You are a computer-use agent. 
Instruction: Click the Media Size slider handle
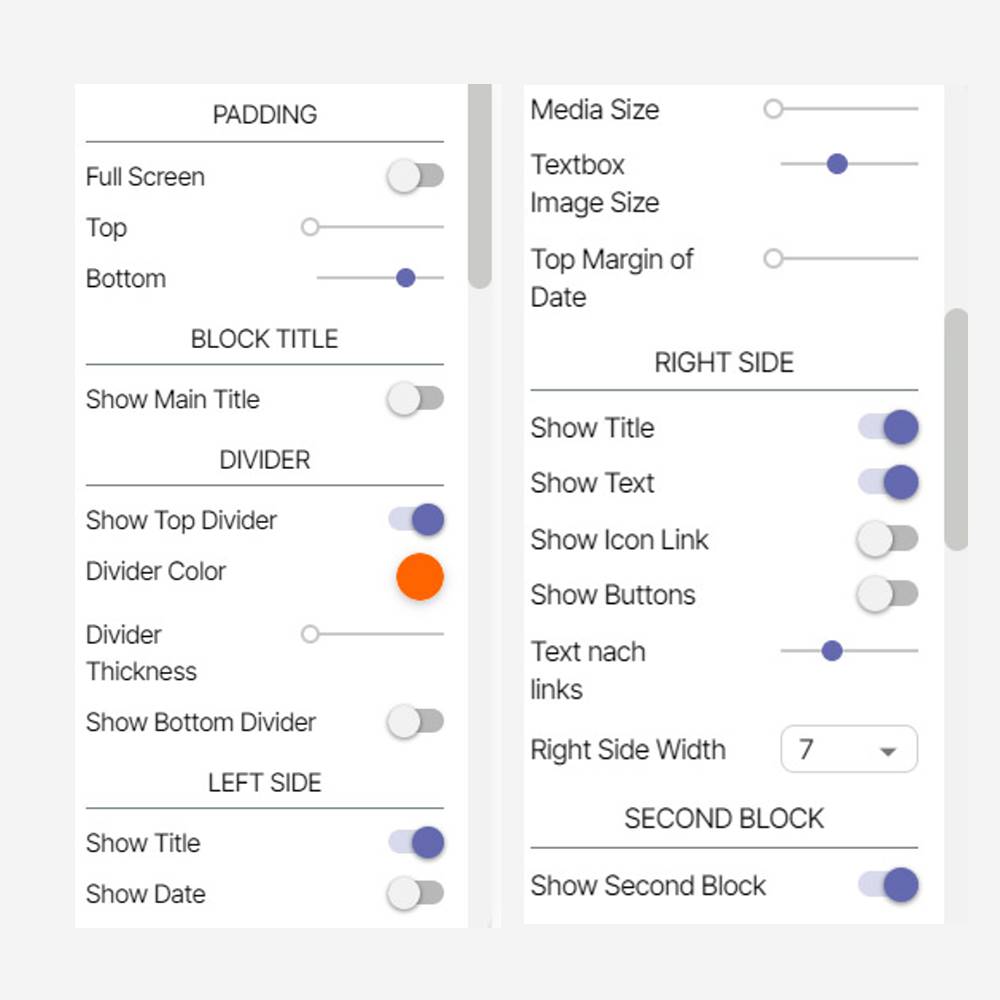pyautogui.click(x=773, y=109)
